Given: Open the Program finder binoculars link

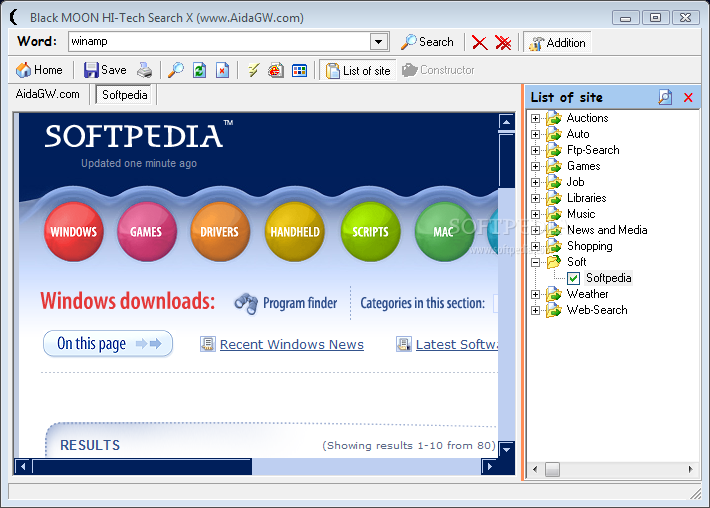Looking at the screenshot, I should click(x=286, y=303).
